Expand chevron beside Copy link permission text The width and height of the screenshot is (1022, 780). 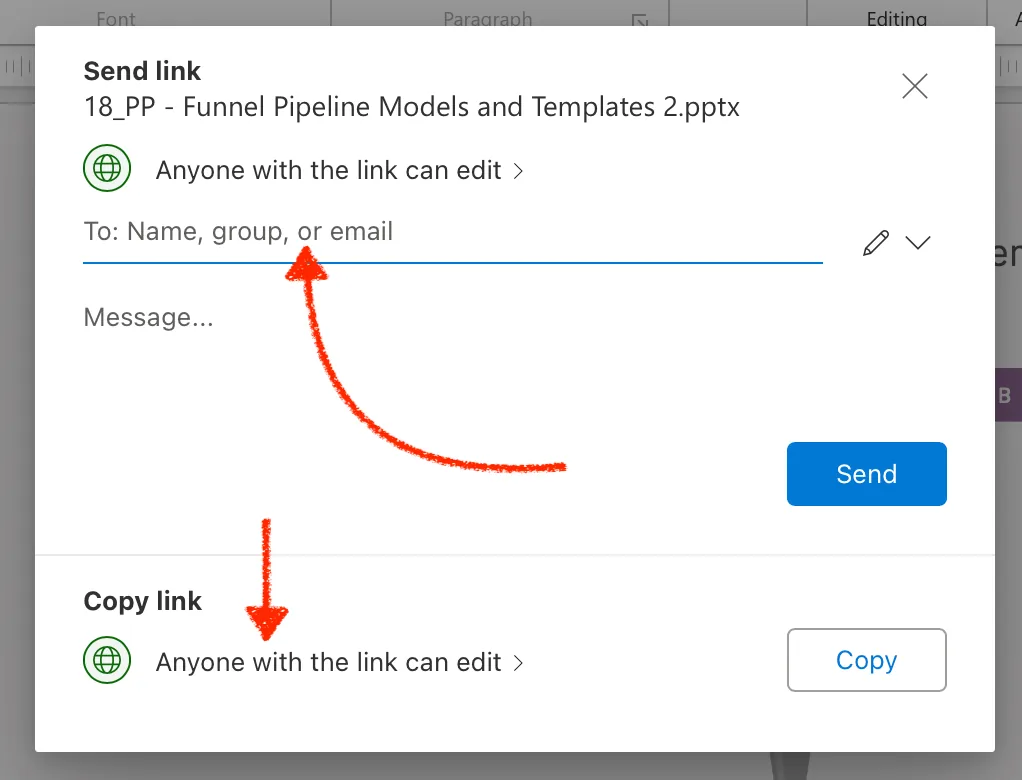[518, 663]
